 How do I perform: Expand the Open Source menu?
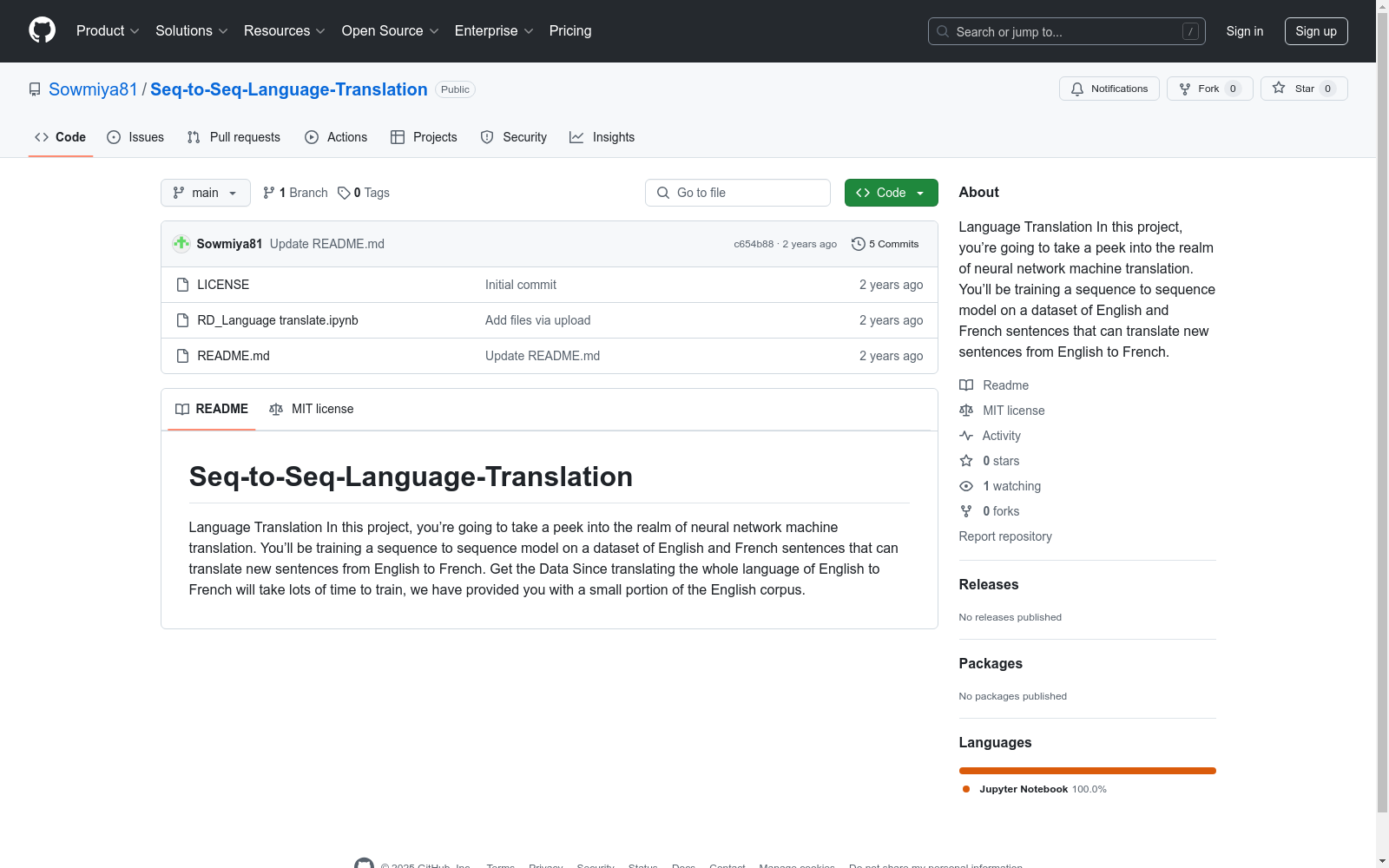tap(391, 31)
